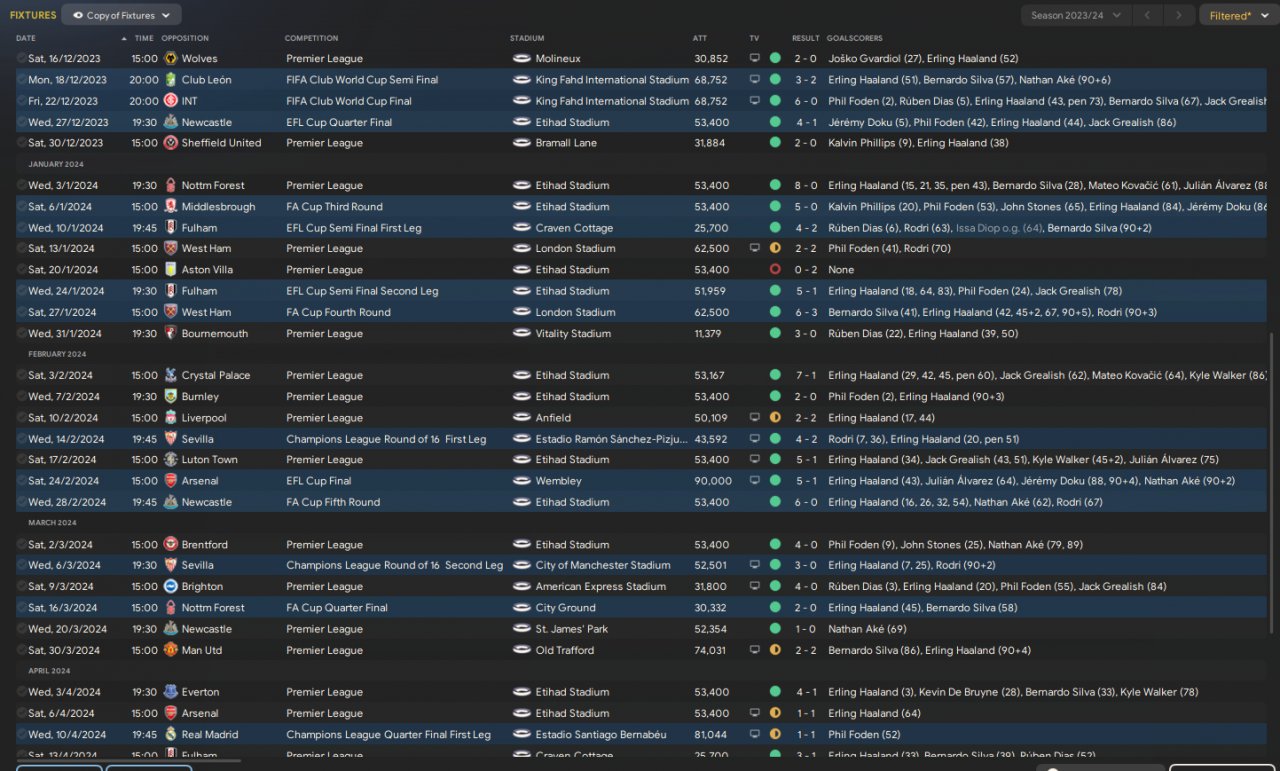Sort by the COMPETITION column header
1280x771 pixels.
click(311, 38)
